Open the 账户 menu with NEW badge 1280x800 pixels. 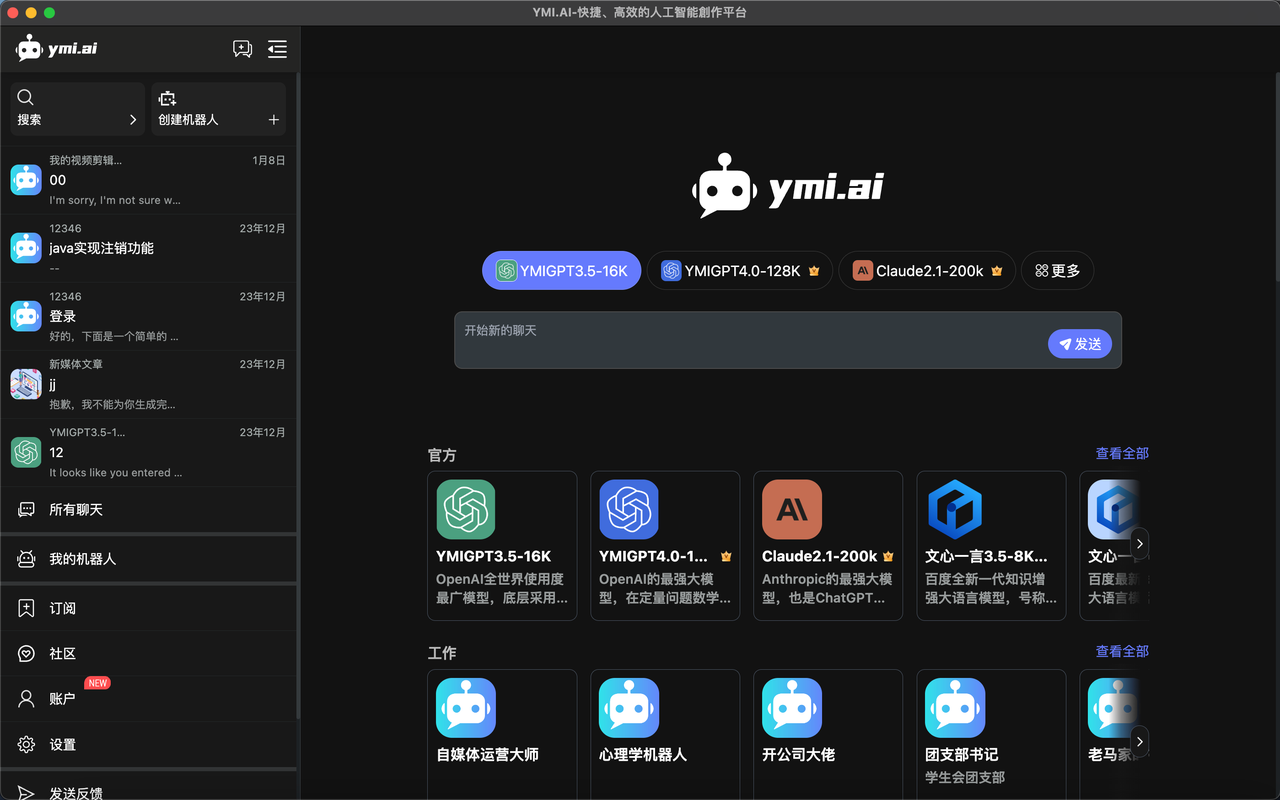pos(60,699)
